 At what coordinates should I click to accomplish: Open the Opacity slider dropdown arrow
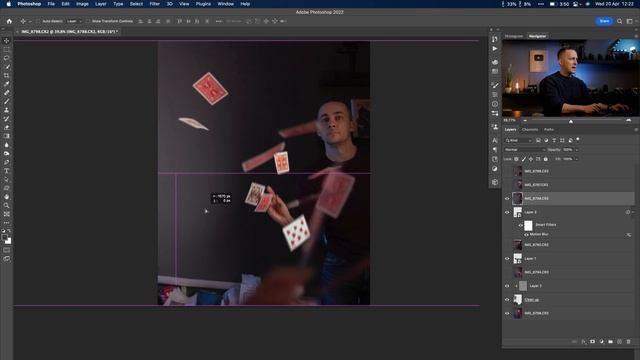(577, 150)
